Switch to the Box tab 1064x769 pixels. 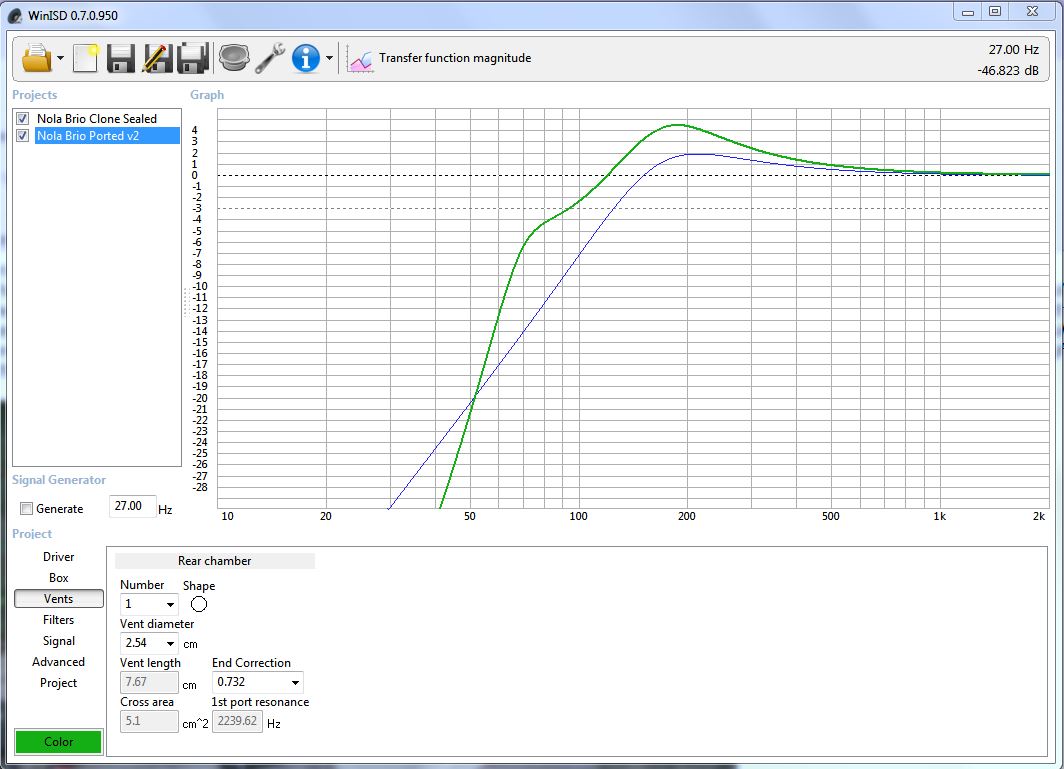click(58, 578)
